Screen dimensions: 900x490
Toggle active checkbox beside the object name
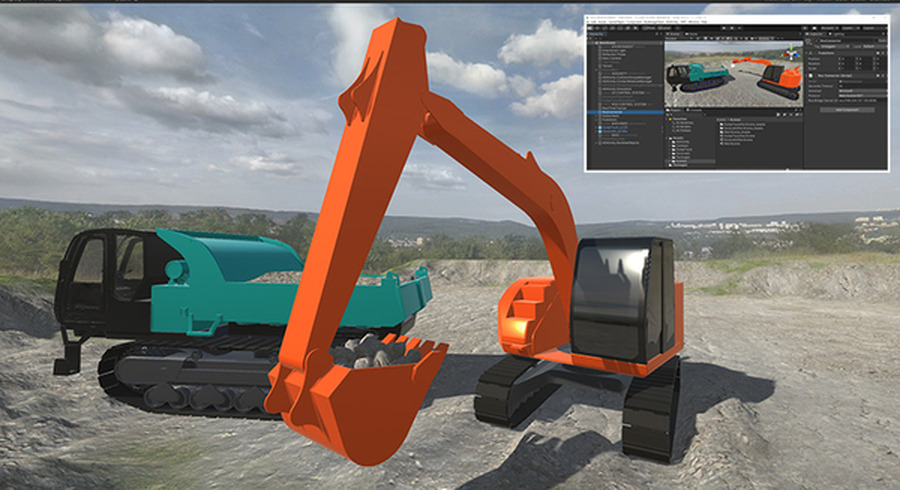pos(818,41)
